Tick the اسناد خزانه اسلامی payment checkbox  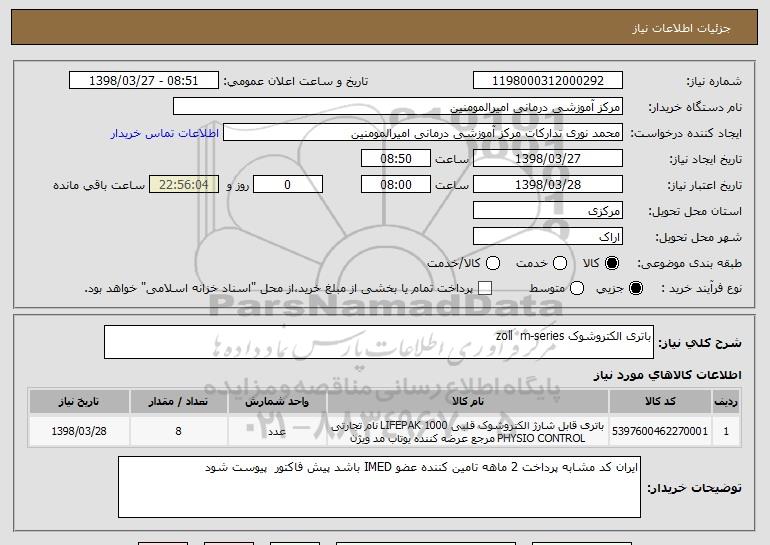[x=485, y=288]
